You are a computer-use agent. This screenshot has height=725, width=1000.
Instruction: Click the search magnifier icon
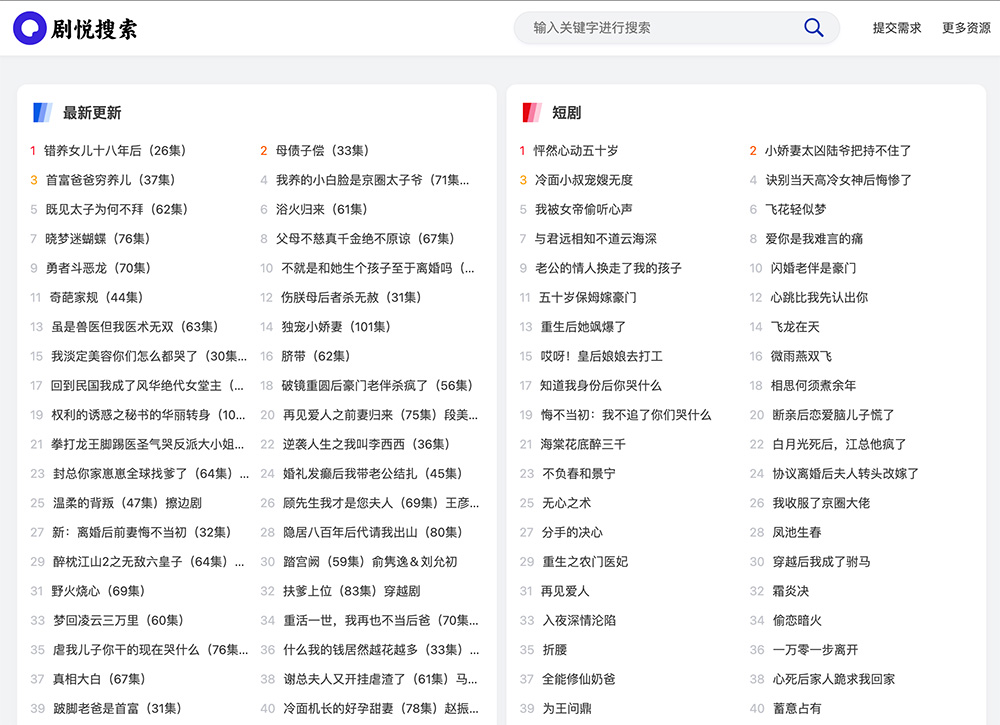(813, 27)
